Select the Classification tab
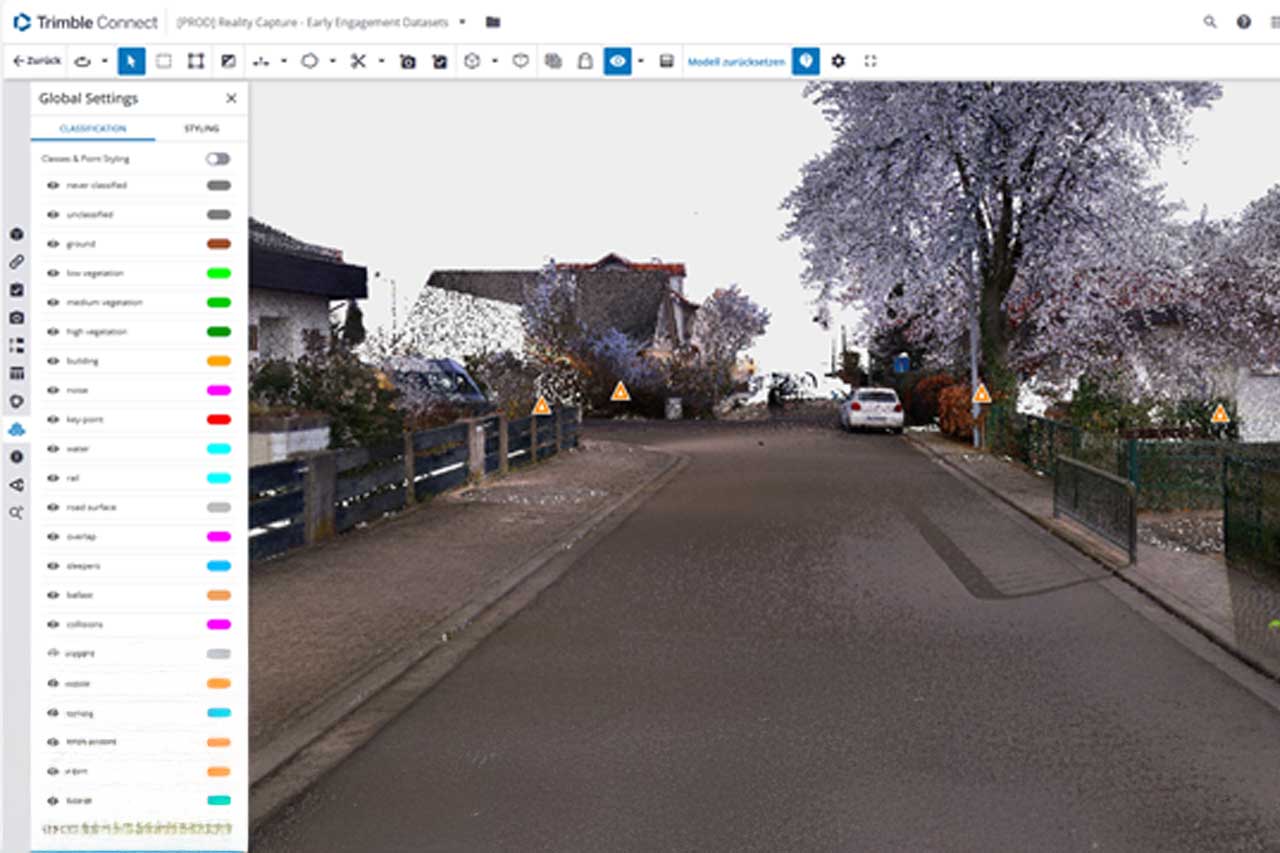 coord(93,129)
